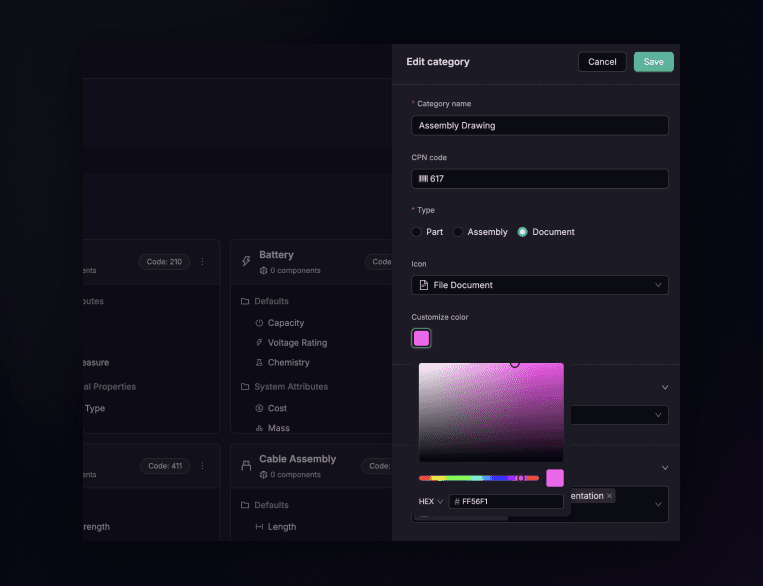Image resolution: width=763 pixels, height=586 pixels.
Task: Click the Chemistry flask icon
Action: point(259,363)
